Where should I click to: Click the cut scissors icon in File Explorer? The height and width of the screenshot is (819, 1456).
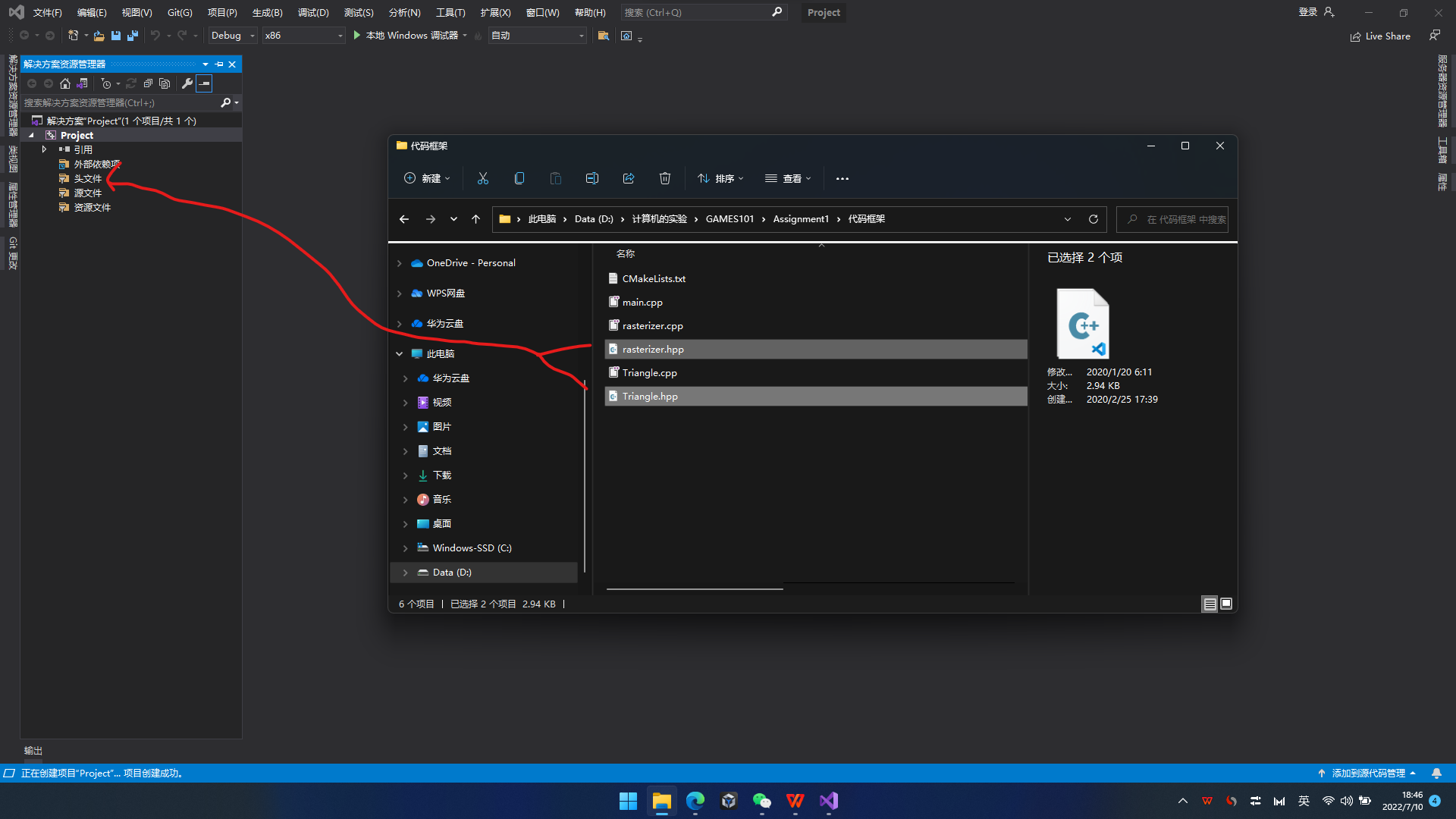[483, 178]
